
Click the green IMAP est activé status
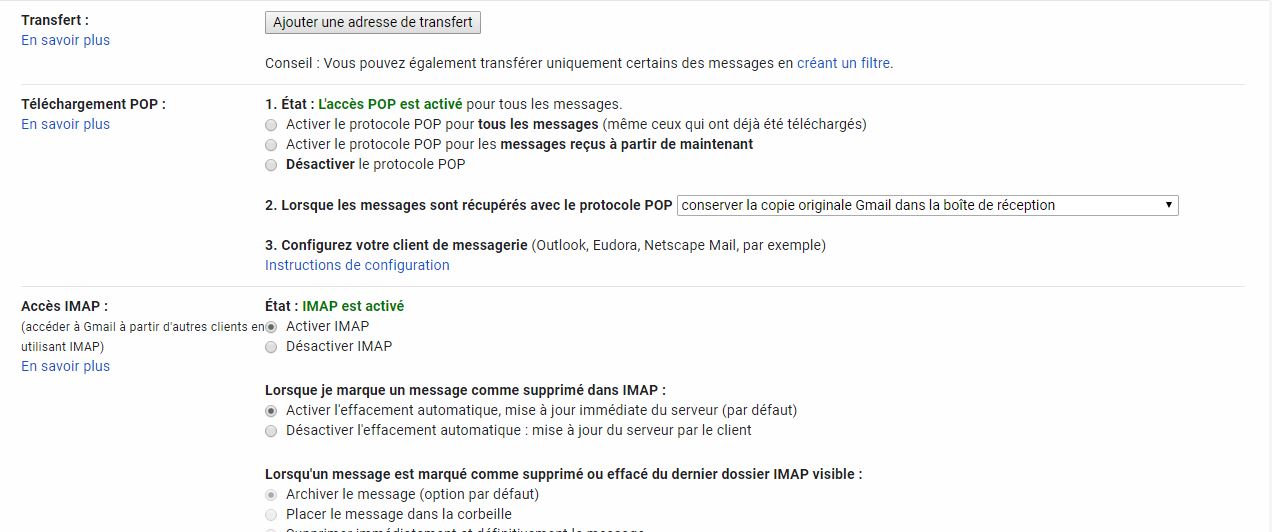(x=353, y=306)
